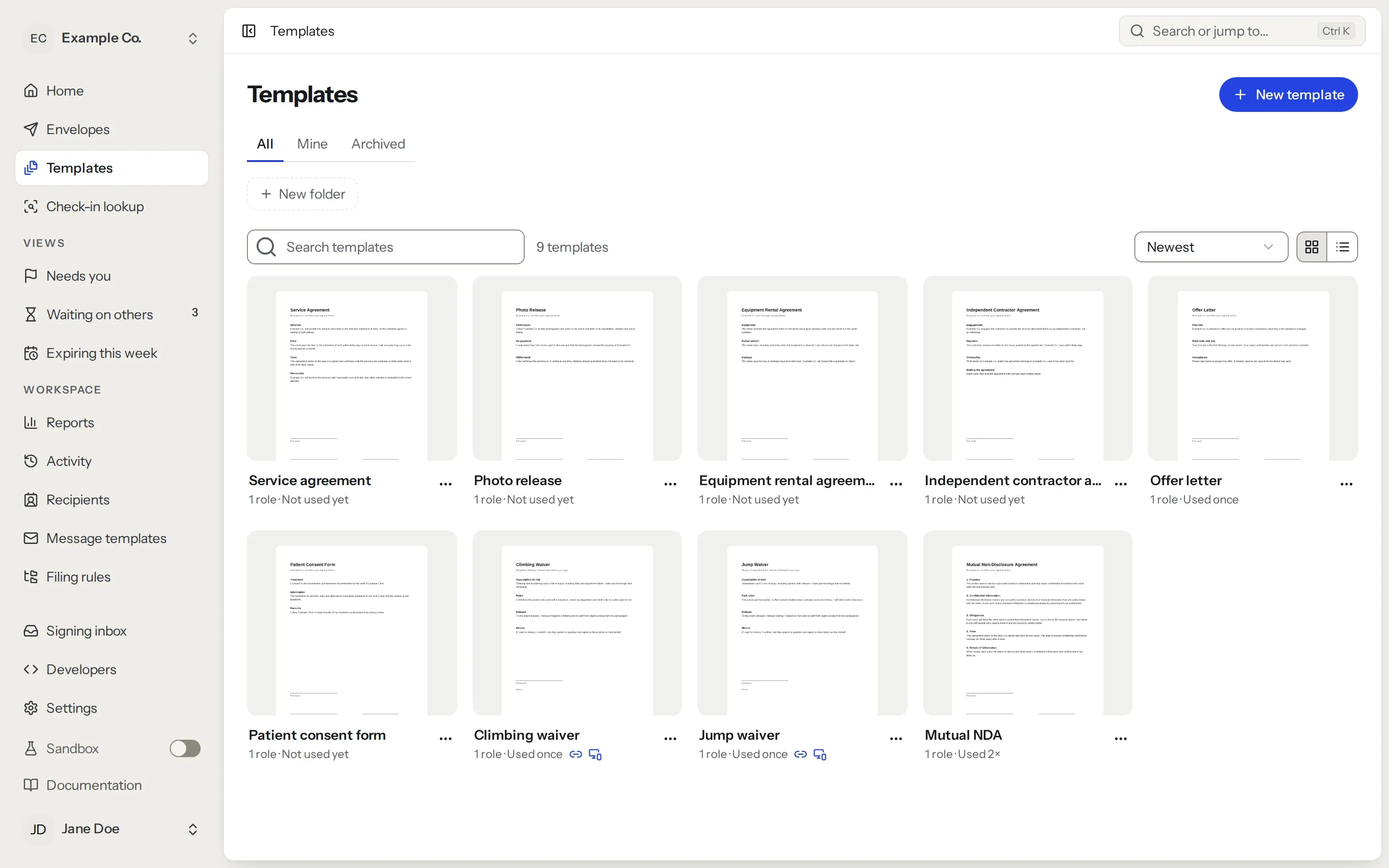Click the New template button
Screen dimensions: 1389x868
(1288, 95)
